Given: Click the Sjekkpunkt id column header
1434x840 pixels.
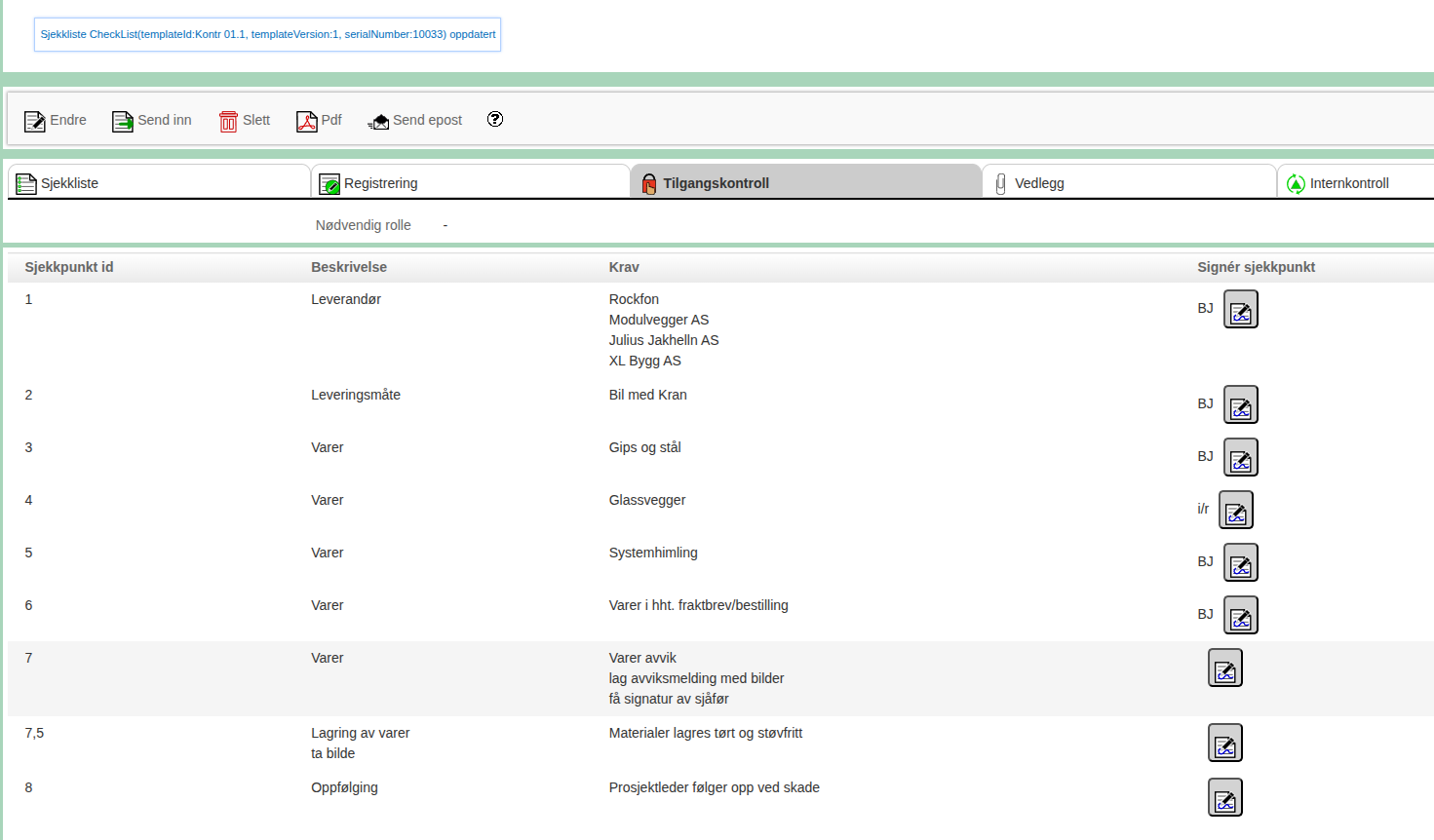Looking at the screenshot, I should (68, 266).
